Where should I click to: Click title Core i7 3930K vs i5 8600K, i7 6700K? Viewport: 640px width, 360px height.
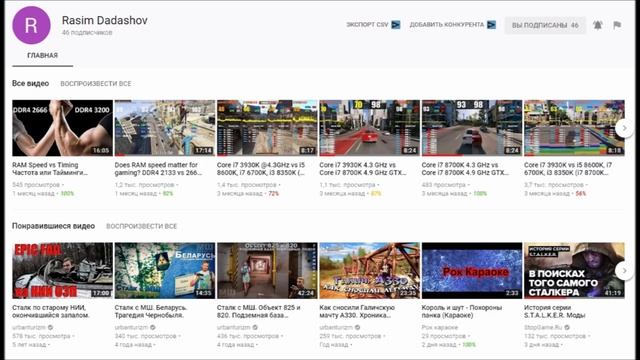(568, 169)
